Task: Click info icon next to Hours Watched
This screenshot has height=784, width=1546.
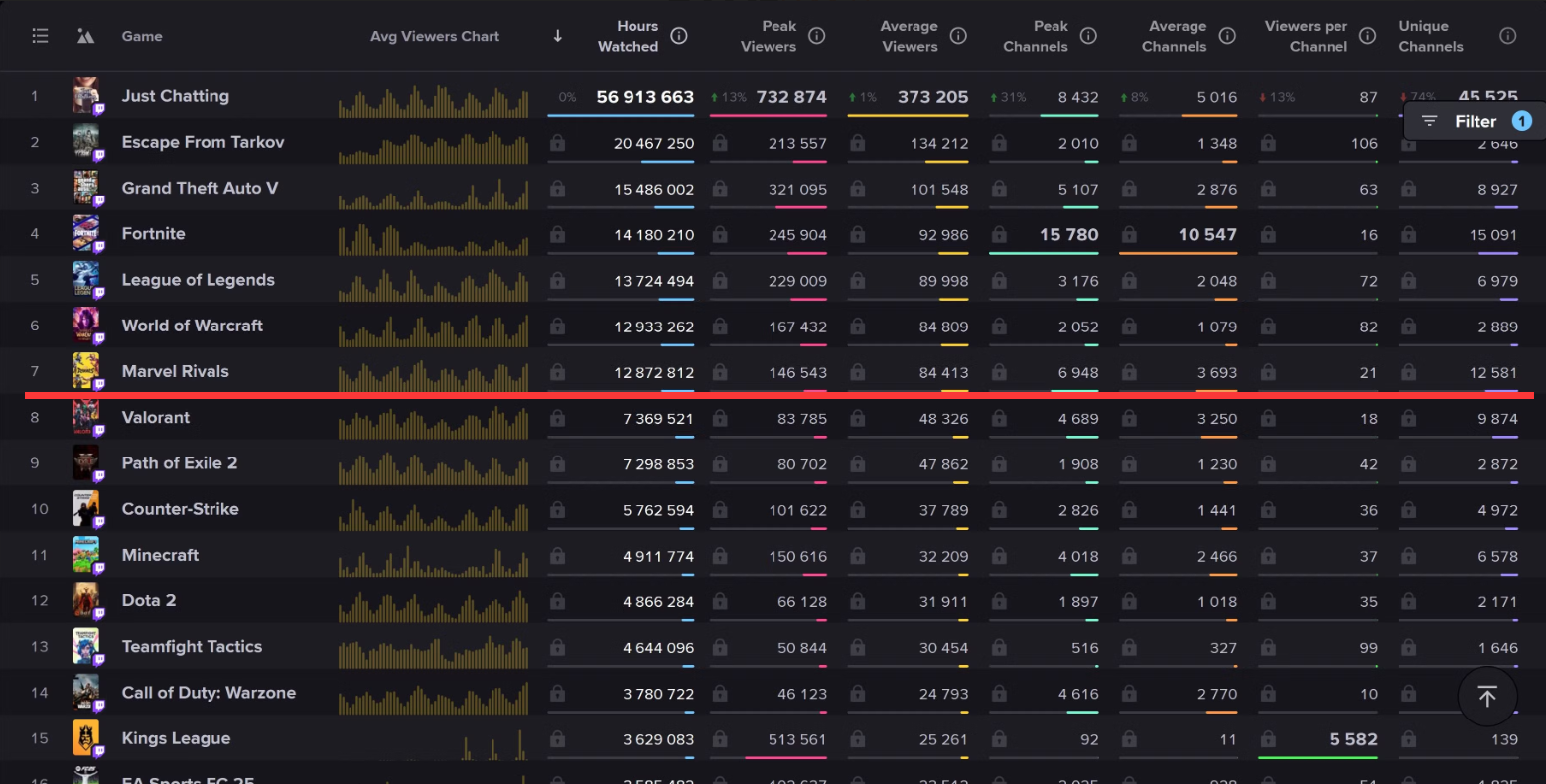Action: pyautogui.click(x=679, y=36)
